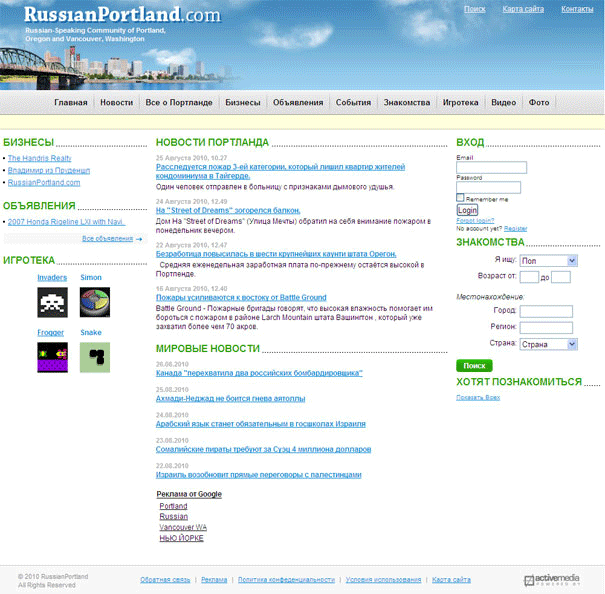This screenshot has height=594, width=605.
Task: Open the Арабский язык Израиля news link
Action: (x=260, y=424)
